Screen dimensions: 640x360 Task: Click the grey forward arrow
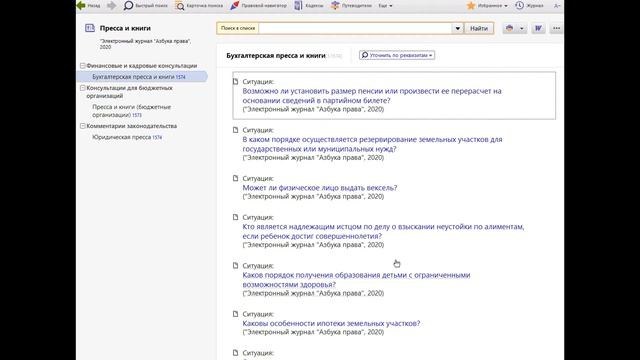click(x=111, y=6)
